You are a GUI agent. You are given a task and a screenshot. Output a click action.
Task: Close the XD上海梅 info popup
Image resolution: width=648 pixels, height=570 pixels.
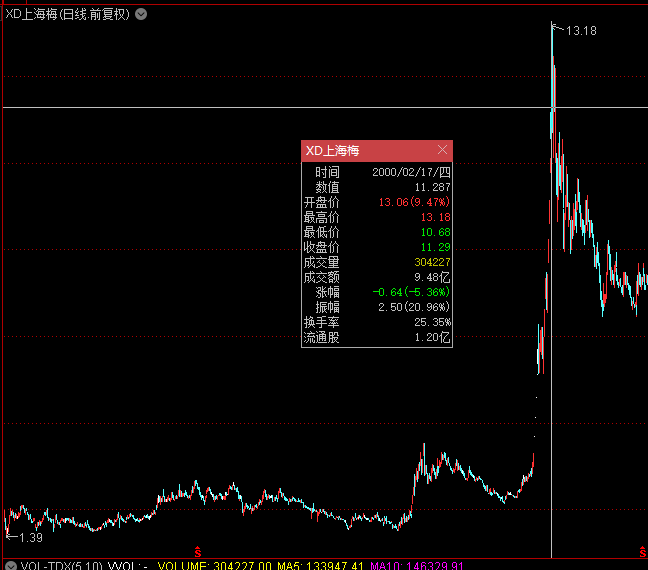click(x=442, y=150)
